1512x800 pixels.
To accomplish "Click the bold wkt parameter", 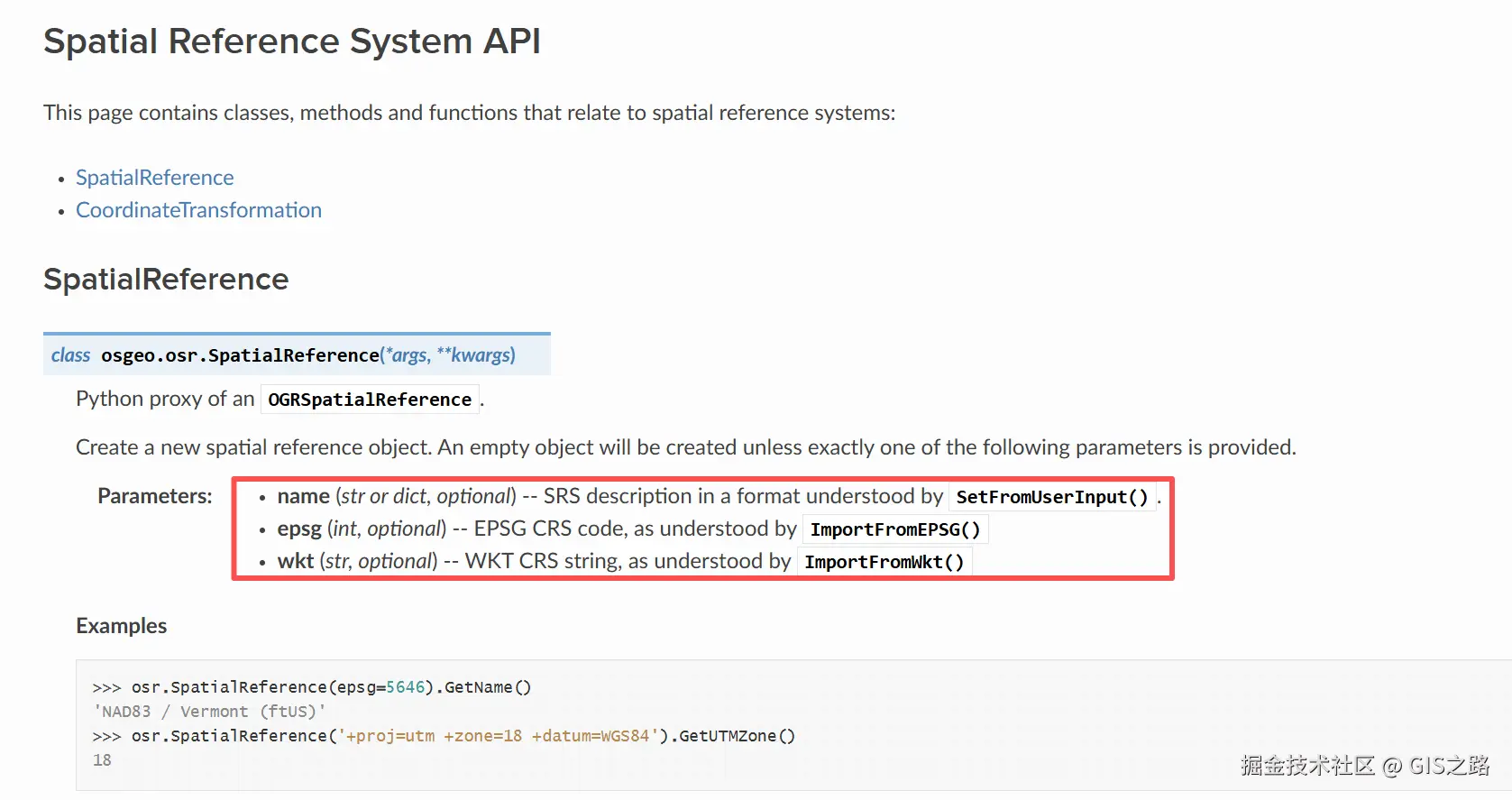I will [x=295, y=561].
